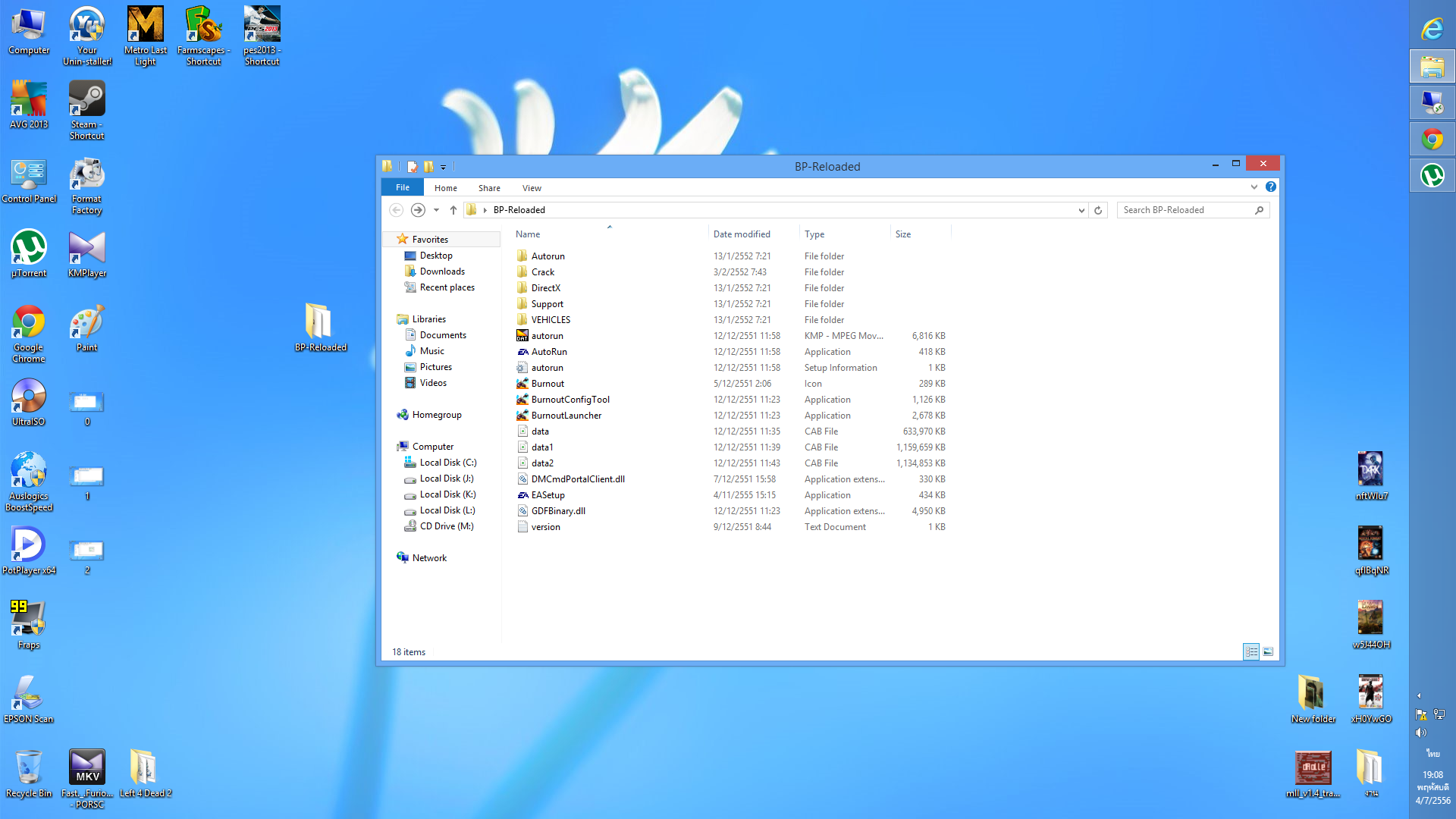Sort files by Date modified column
The height and width of the screenshot is (819, 1456).
point(741,234)
